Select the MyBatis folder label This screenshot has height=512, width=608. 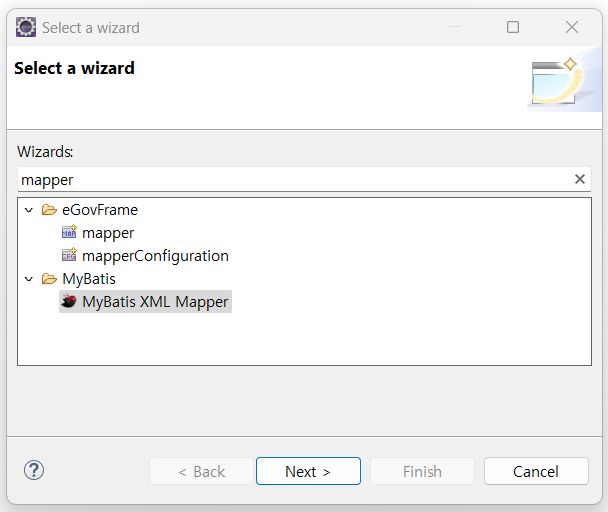[89, 279]
